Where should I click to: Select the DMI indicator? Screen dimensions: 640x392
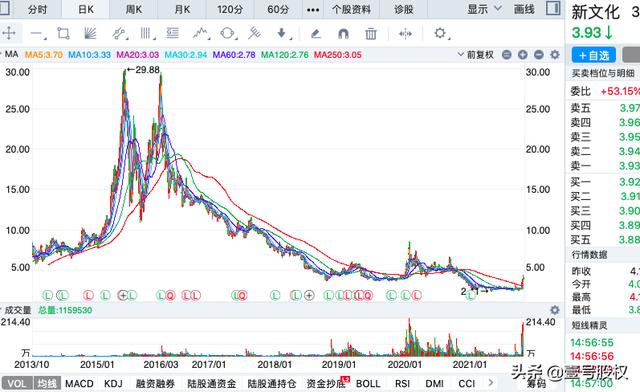[x=434, y=383]
